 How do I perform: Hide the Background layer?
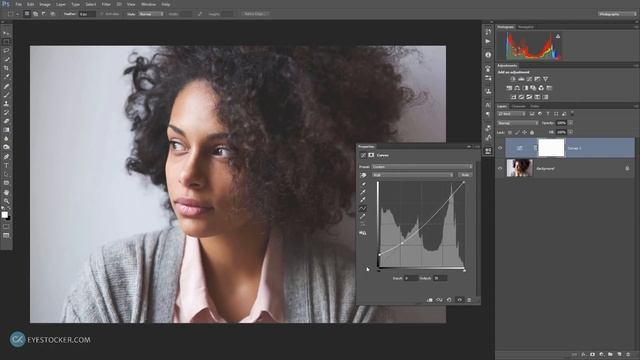point(500,168)
